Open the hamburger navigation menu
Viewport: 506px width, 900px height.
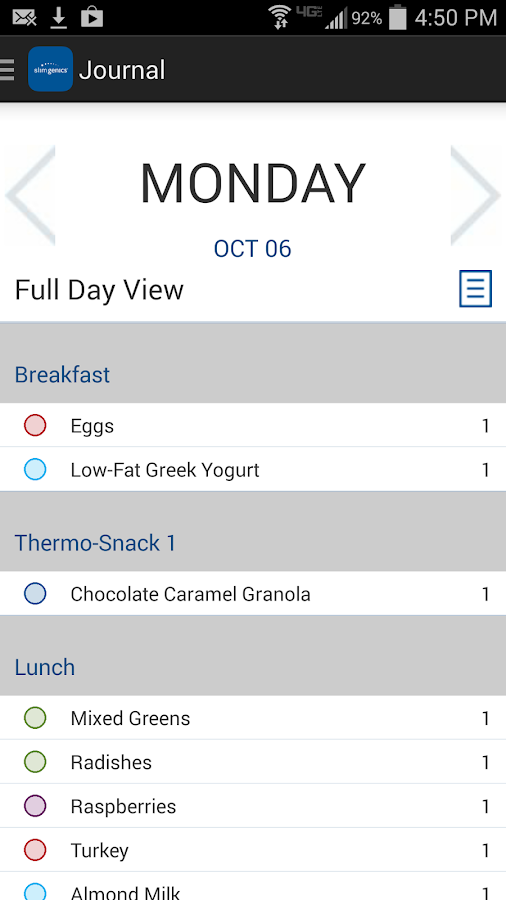pyautogui.click(x=7, y=69)
